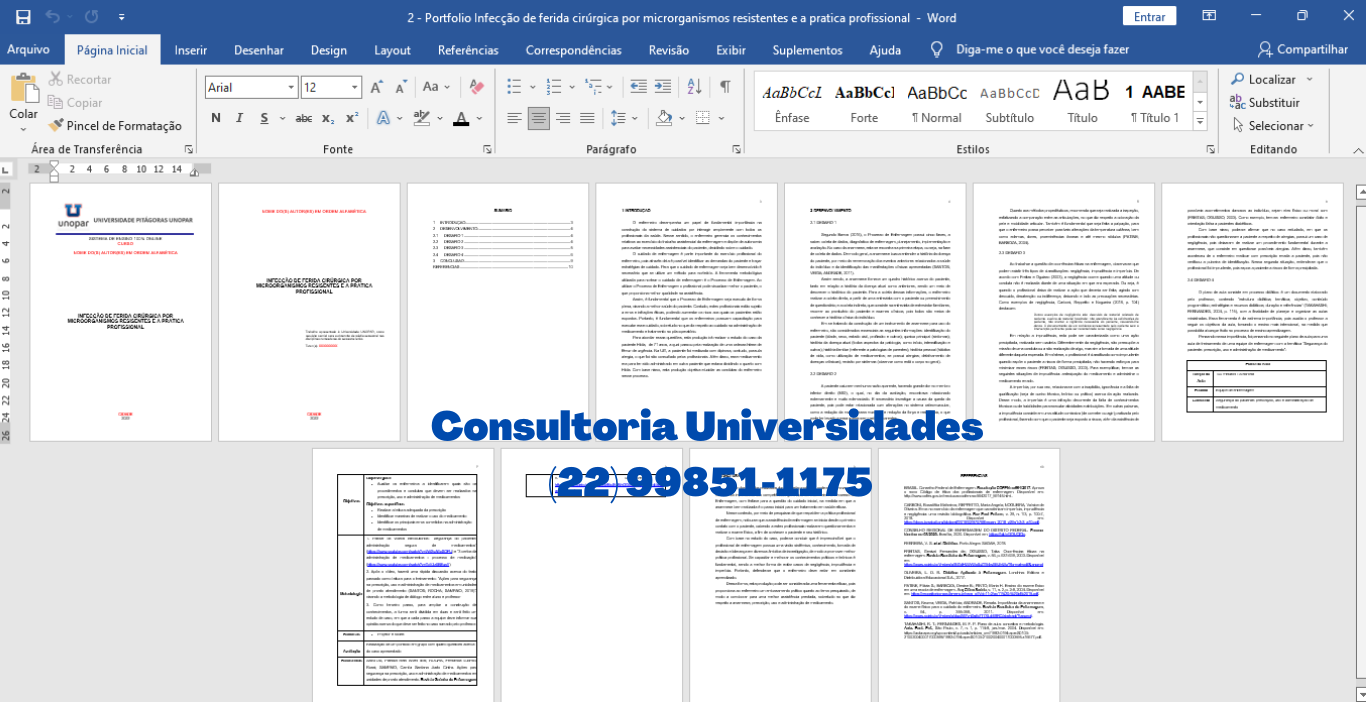Select the Unopar cover page thumbnail
1366x702 pixels.
click(119, 312)
